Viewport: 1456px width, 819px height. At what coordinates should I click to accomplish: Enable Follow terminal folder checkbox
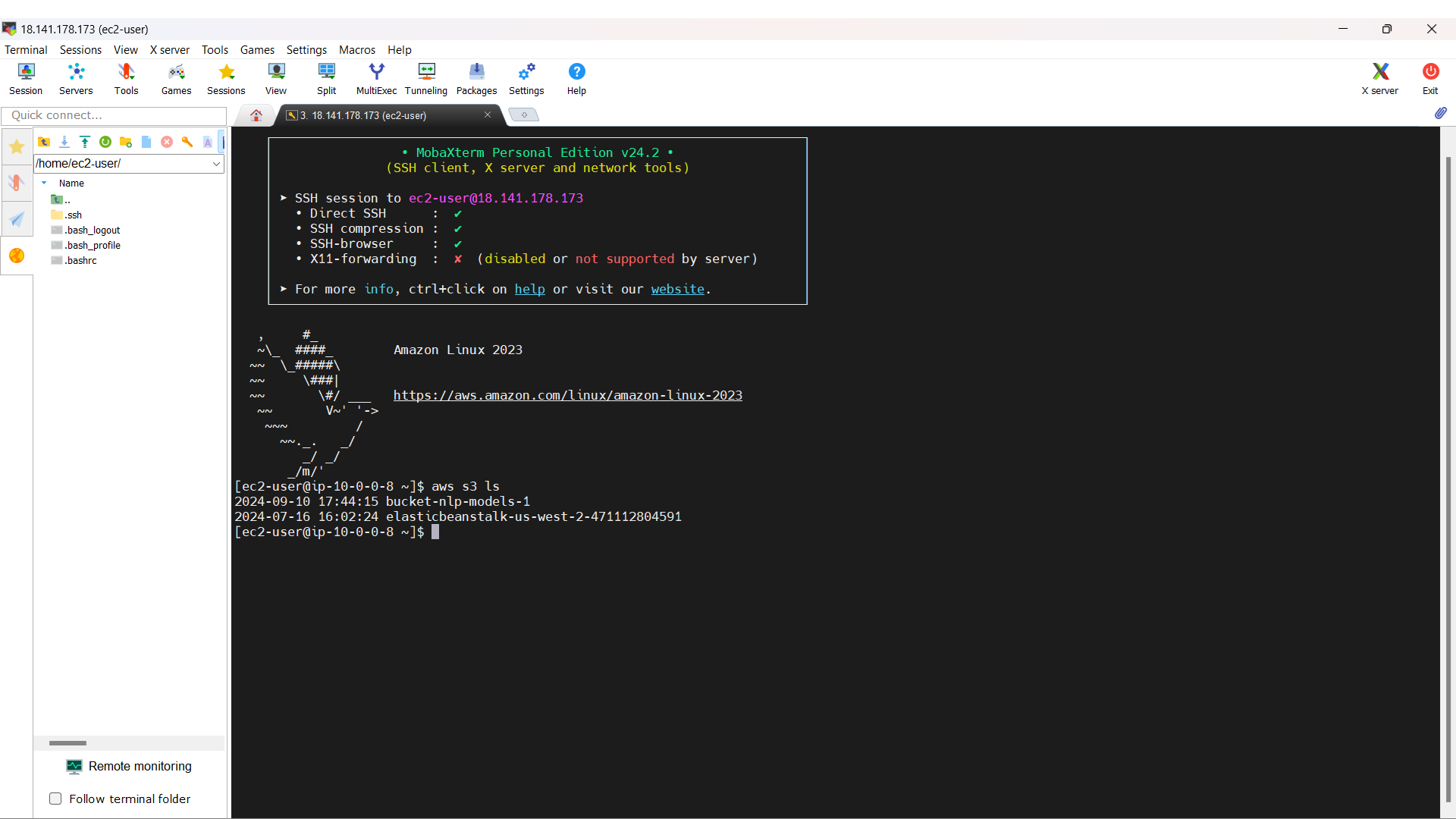[x=55, y=799]
